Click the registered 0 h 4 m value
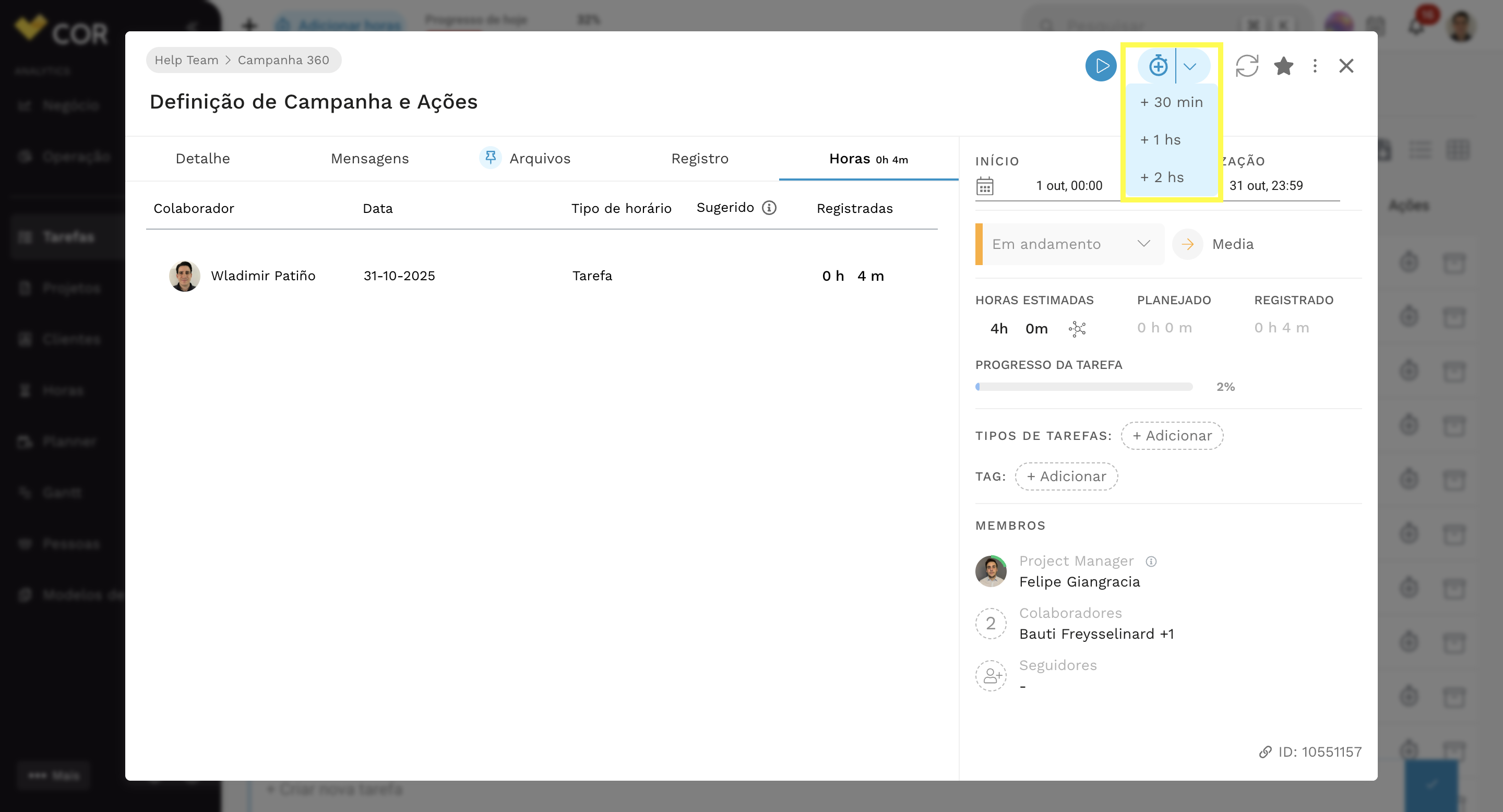The width and height of the screenshot is (1503, 812). pos(853,276)
